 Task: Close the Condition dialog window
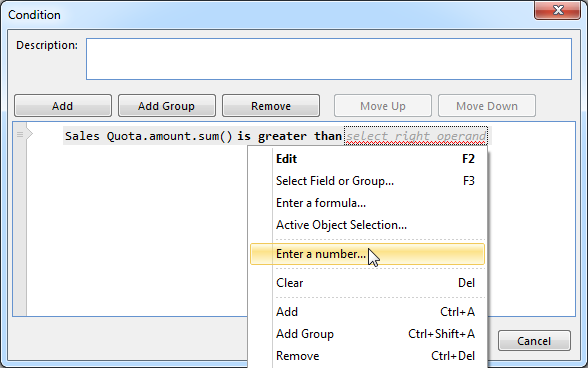557,10
